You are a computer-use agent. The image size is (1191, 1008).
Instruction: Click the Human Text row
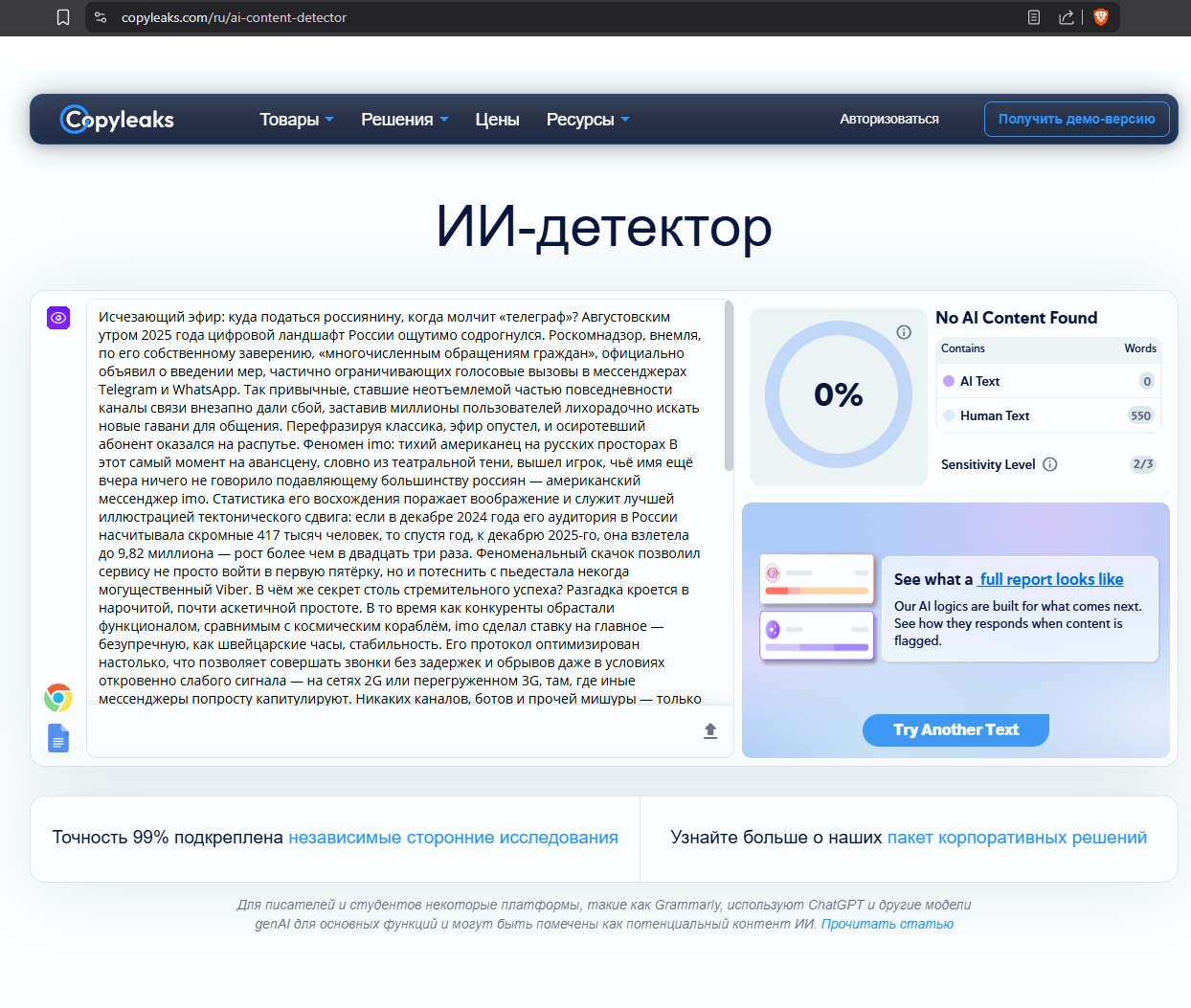click(1048, 415)
